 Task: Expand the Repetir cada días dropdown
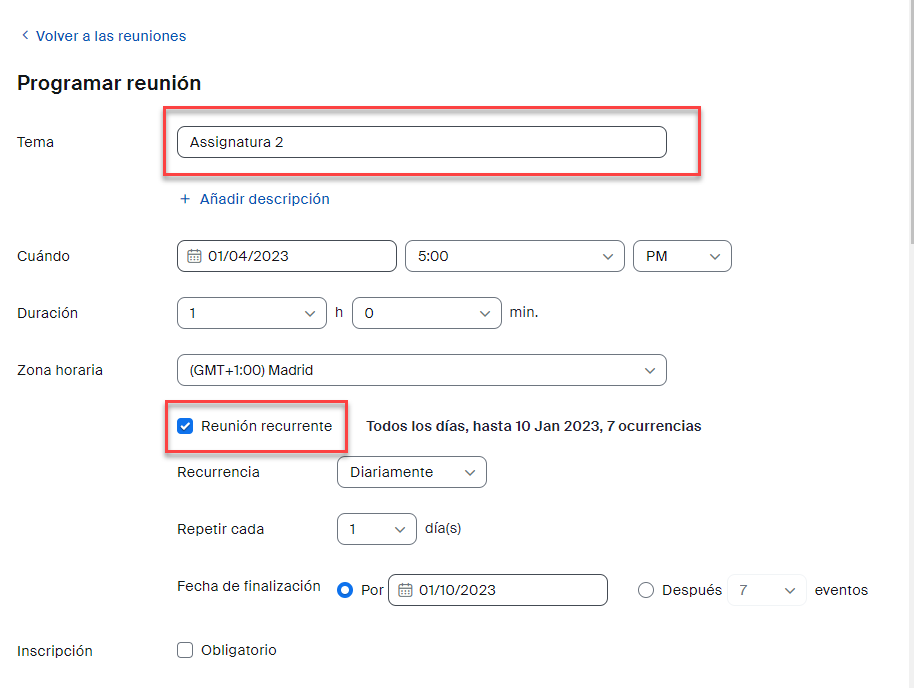tap(376, 529)
